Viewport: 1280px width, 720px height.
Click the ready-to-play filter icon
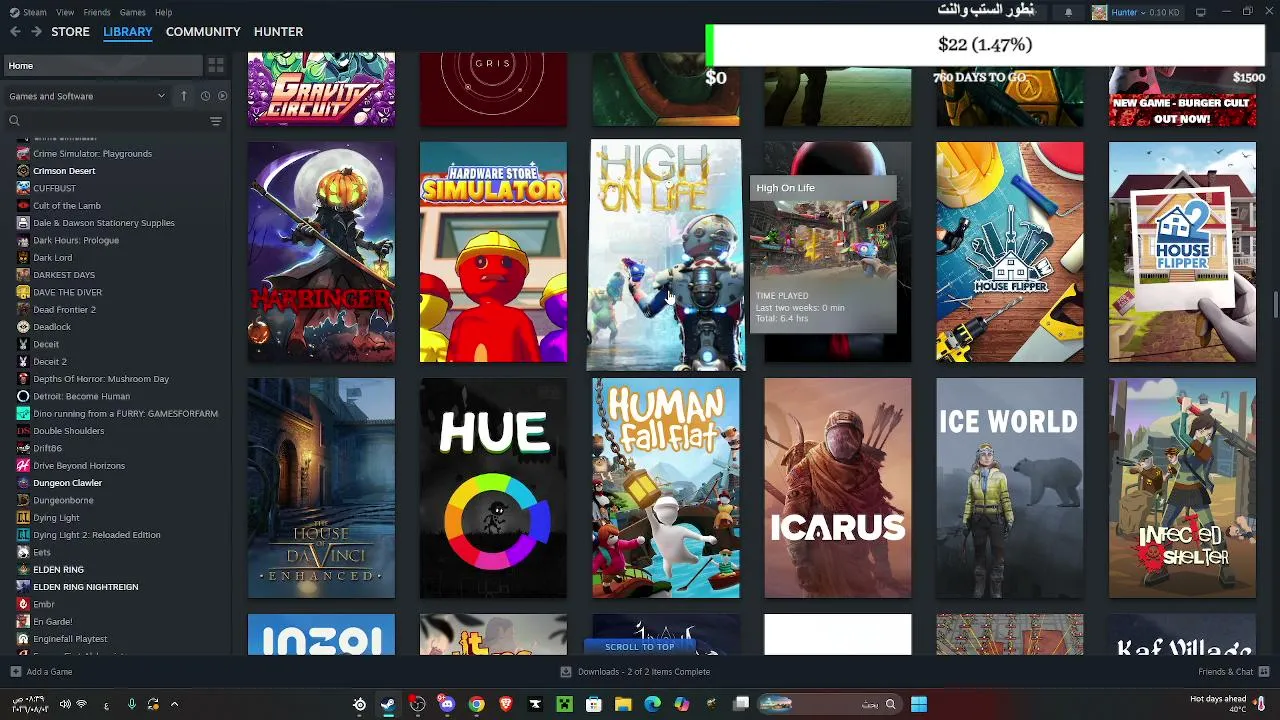tap(222, 96)
